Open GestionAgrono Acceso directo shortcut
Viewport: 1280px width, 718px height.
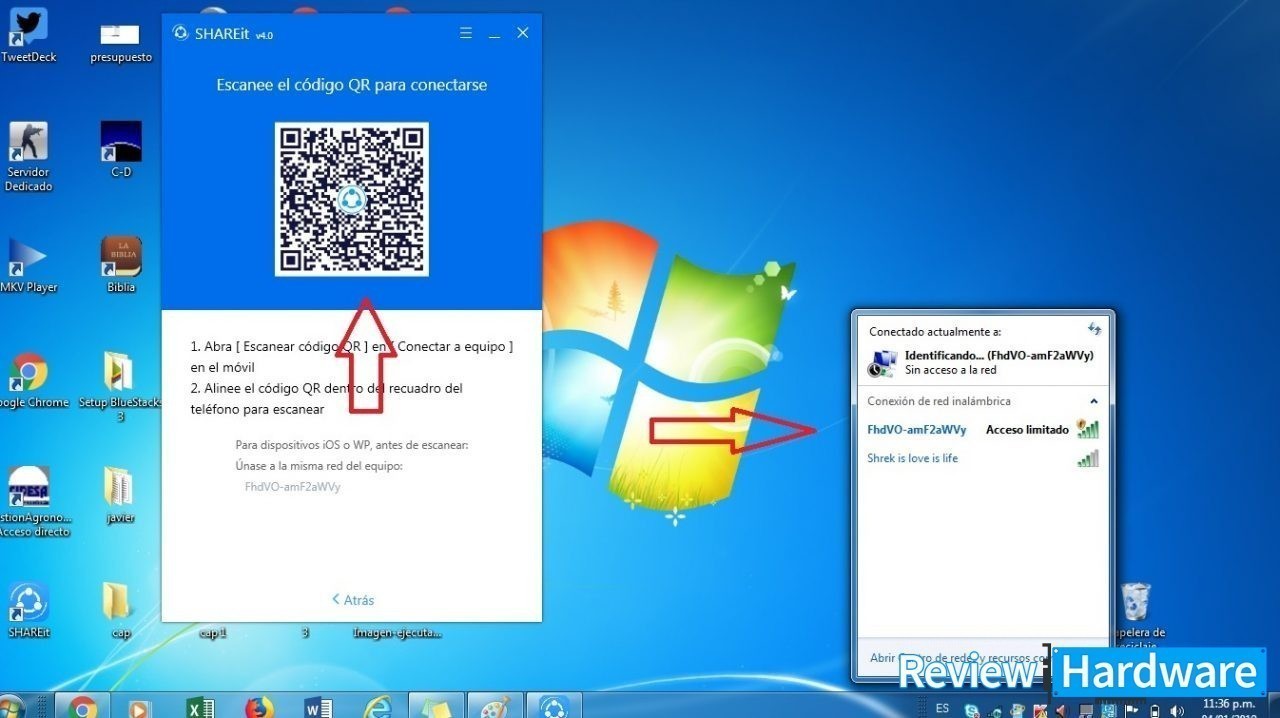coord(29,502)
